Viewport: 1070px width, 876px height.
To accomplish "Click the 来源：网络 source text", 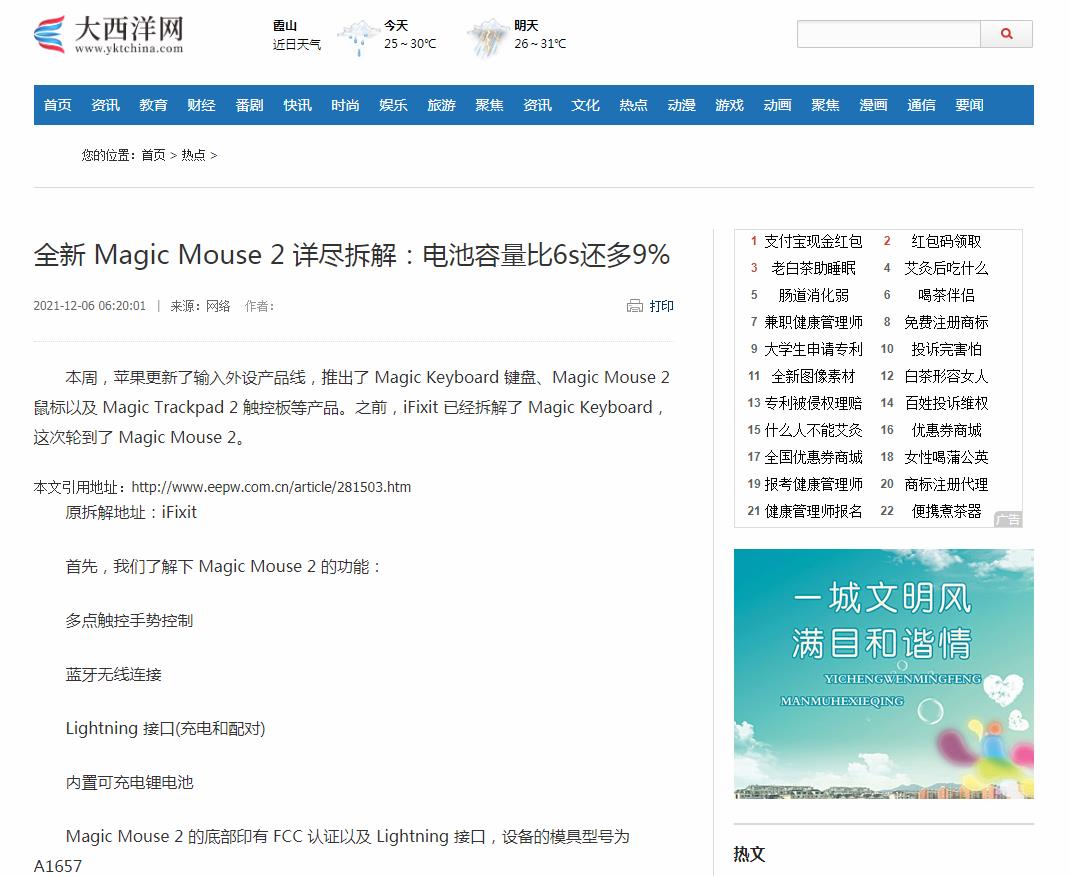I will [x=200, y=306].
